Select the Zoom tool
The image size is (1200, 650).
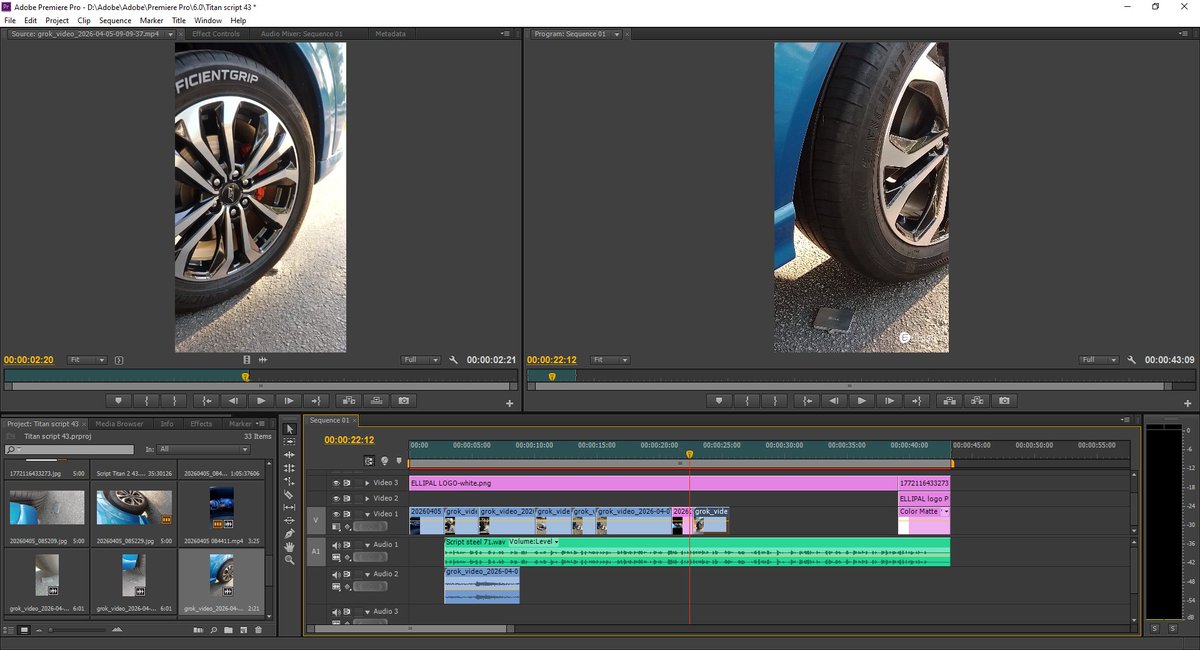point(289,559)
